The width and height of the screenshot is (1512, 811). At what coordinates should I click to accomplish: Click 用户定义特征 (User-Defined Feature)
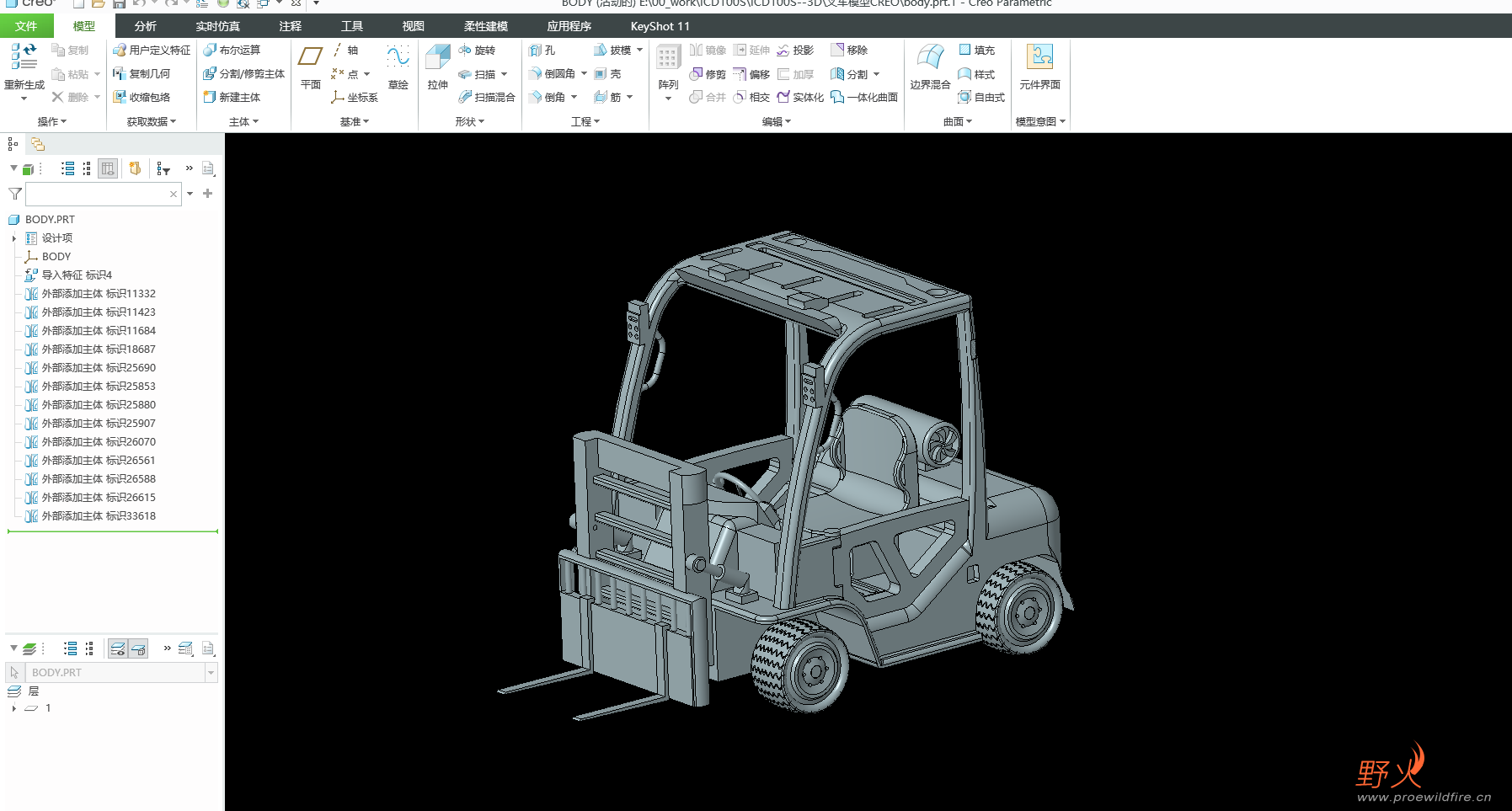coord(152,51)
